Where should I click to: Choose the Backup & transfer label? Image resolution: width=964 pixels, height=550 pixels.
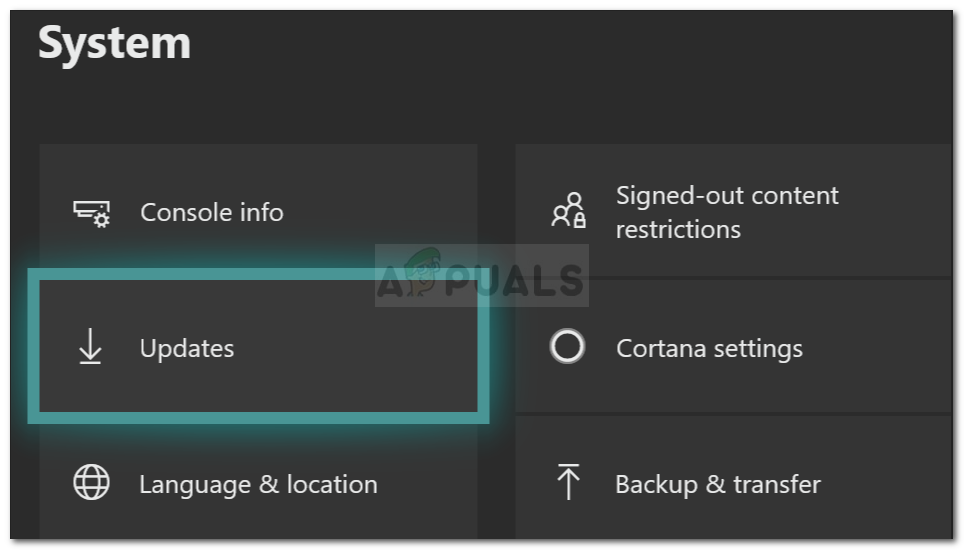coord(717,485)
